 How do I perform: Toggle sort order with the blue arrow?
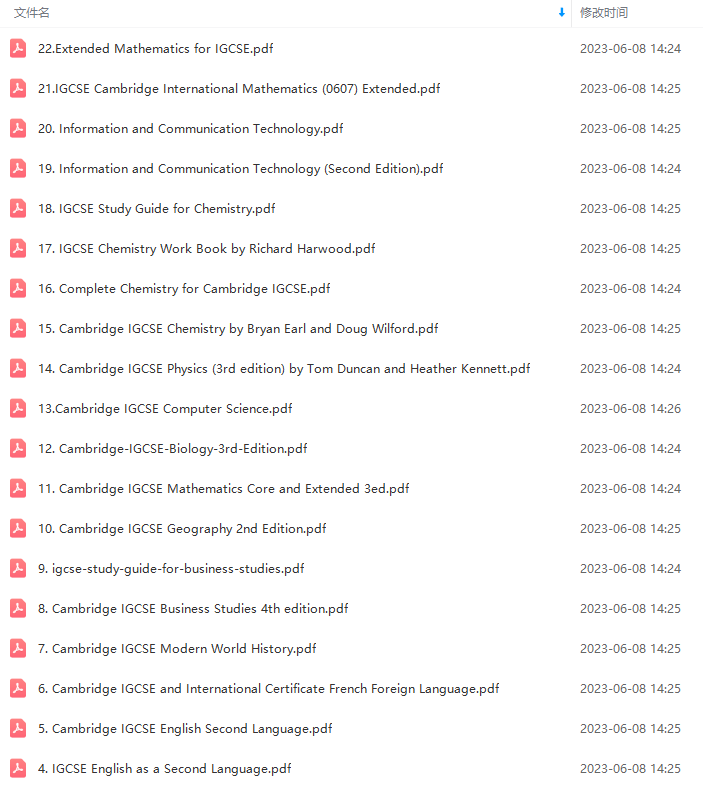click(x=562, y=13)
